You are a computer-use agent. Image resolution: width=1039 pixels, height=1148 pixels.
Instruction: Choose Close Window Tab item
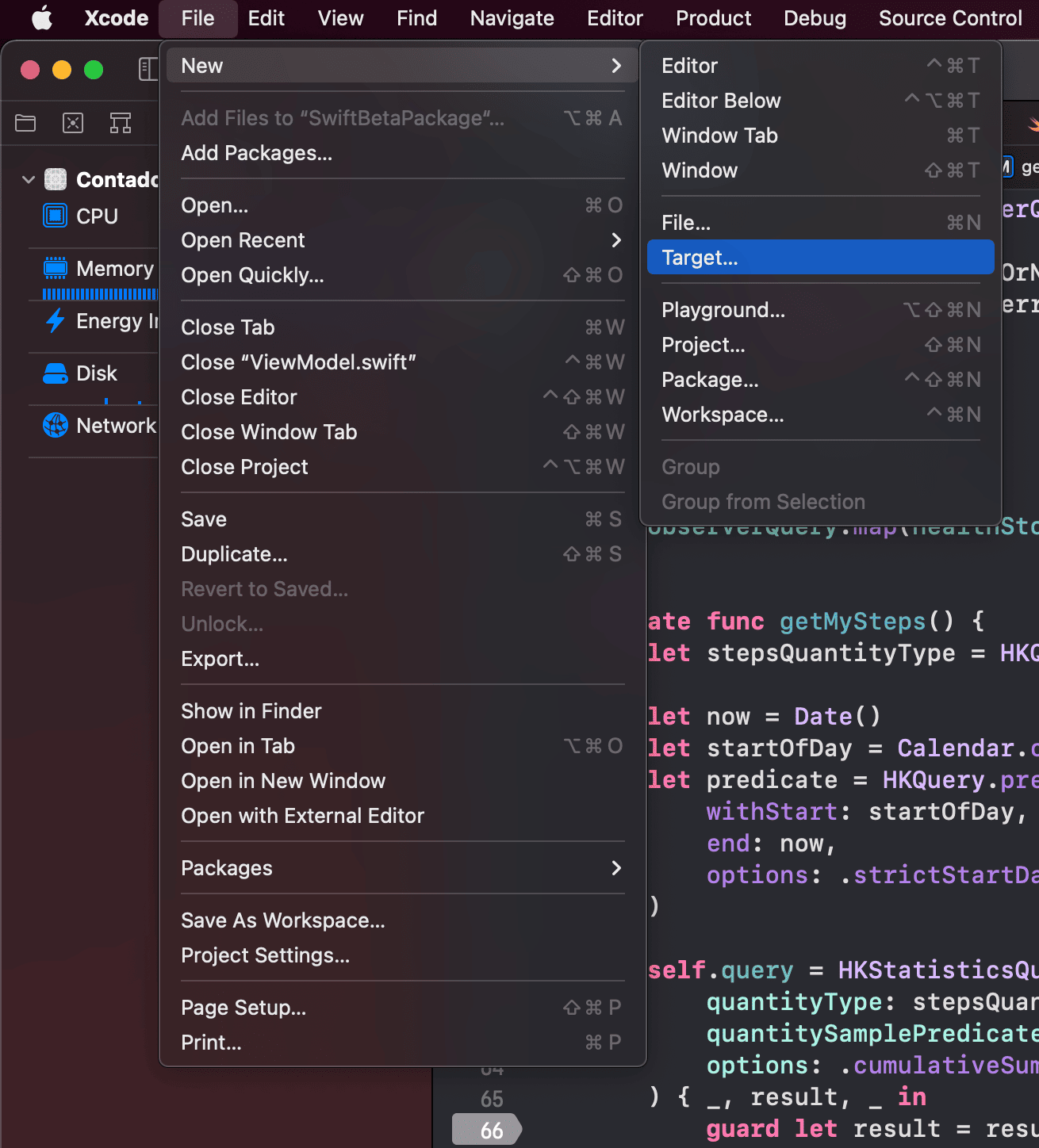click(402, 432)
